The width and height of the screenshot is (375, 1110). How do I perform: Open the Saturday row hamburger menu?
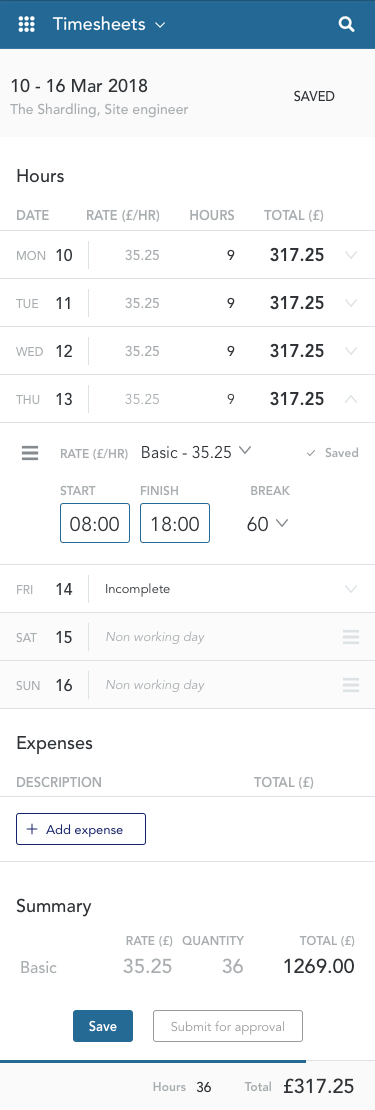pos(351,637)
